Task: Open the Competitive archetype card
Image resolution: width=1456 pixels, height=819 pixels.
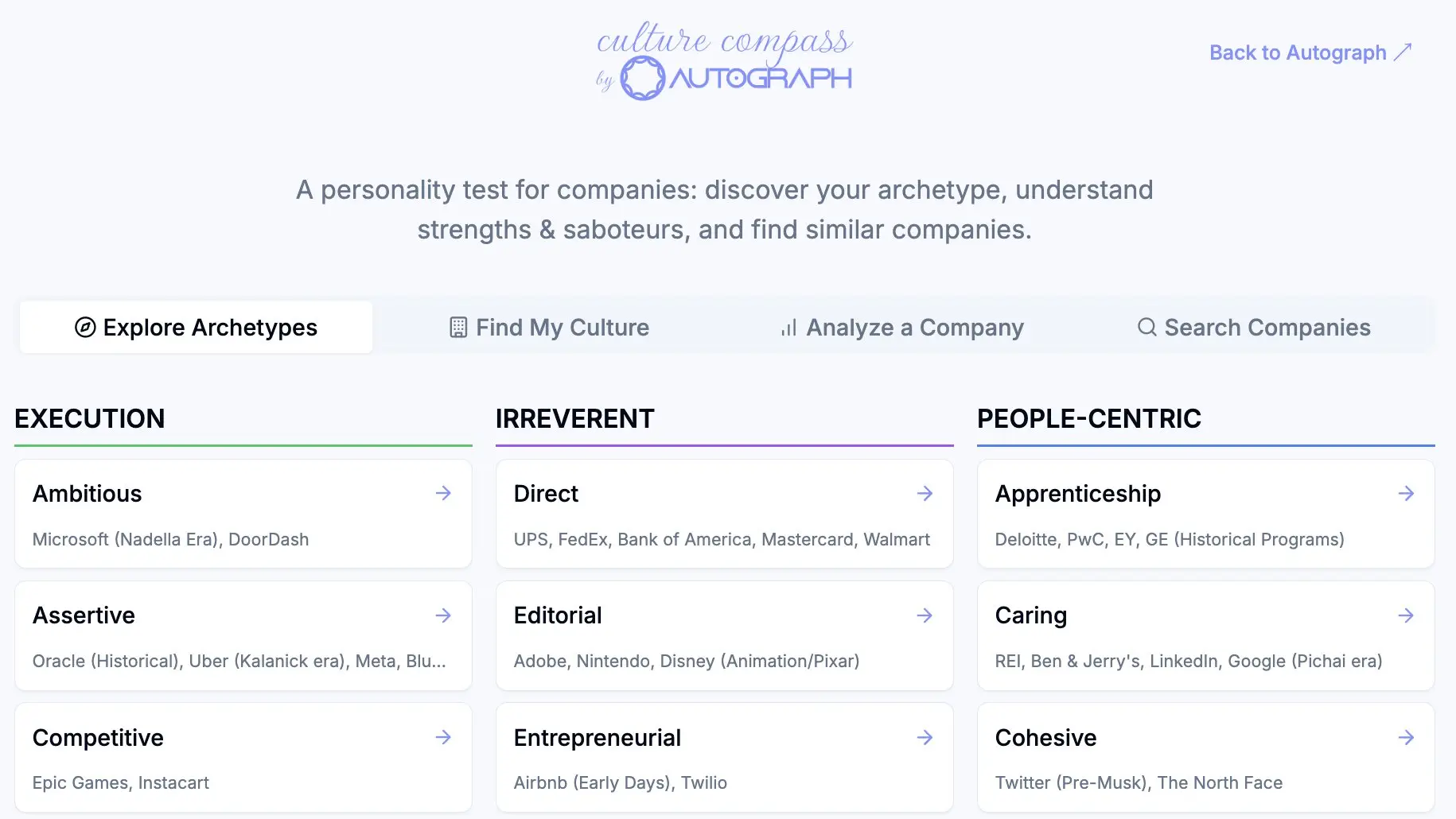Action: [x=243, y=757]
